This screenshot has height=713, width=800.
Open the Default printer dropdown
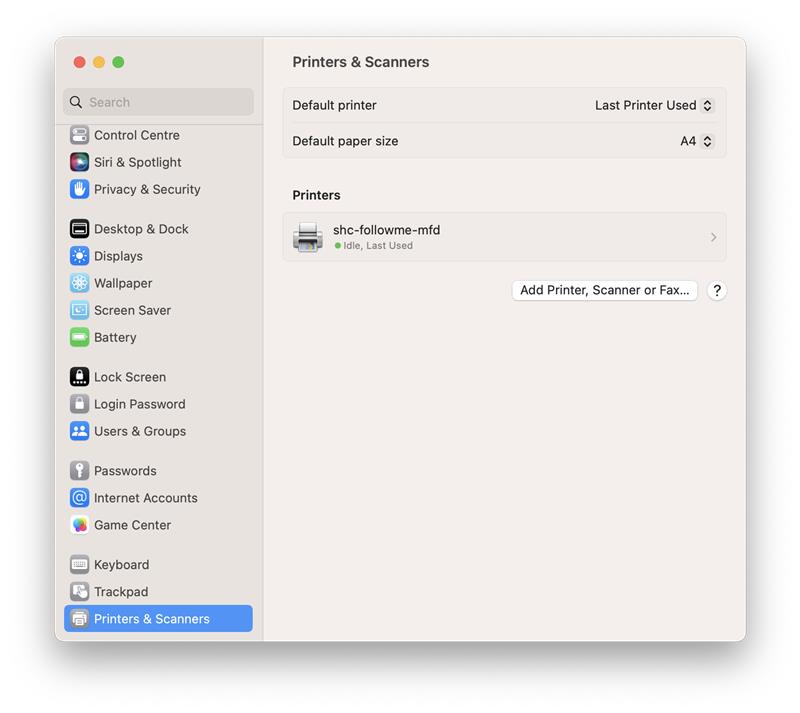tap(654, 105)
